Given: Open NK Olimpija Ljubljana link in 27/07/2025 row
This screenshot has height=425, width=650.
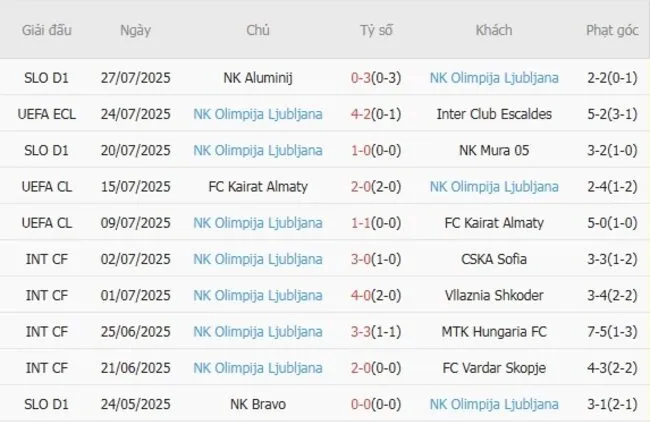Looking at the screenshot, I should (x=494, y=77).
